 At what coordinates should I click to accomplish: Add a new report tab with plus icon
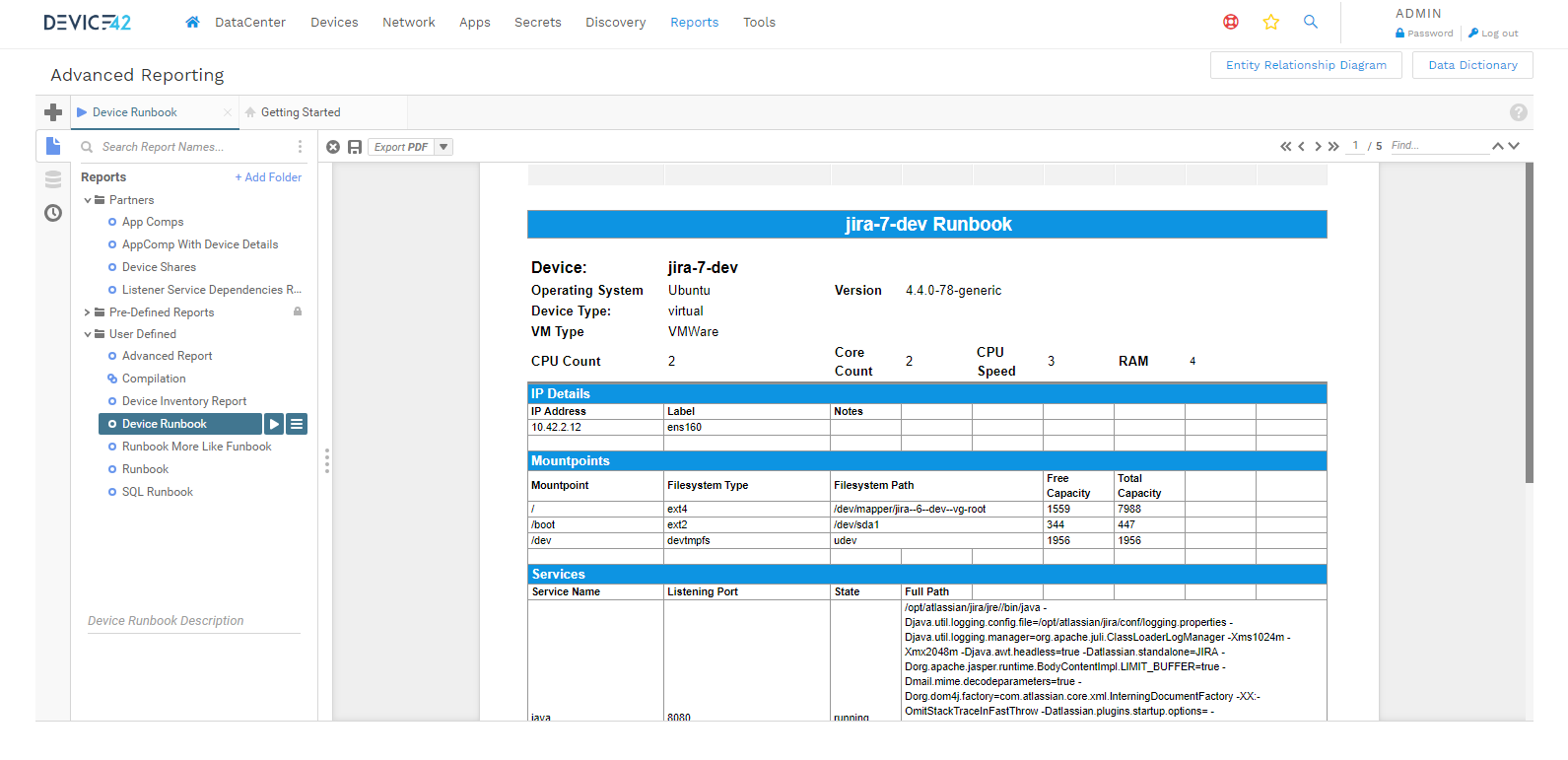tap(53, 112)
